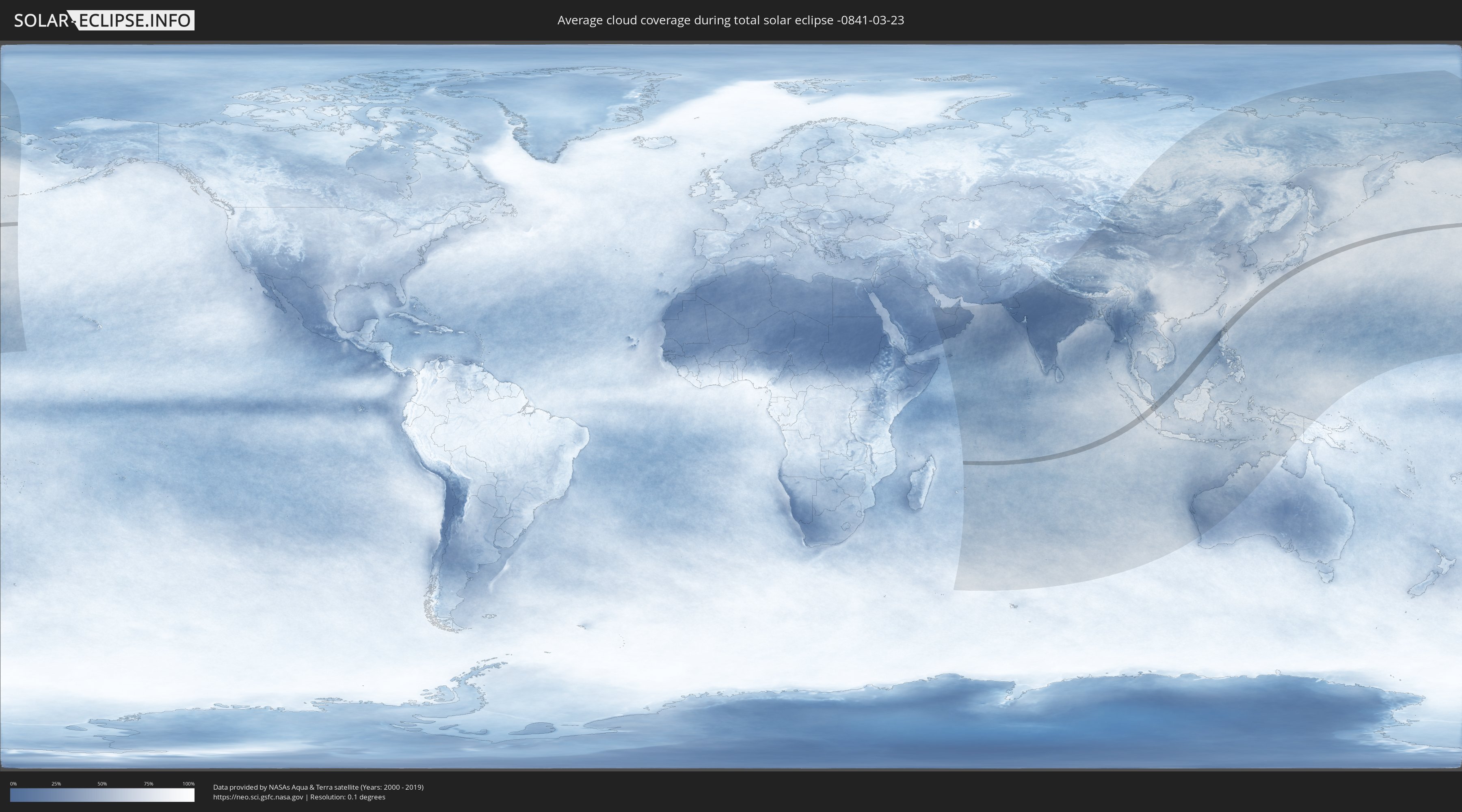1462x812 pixels.
Task: Click the 'Data provided by NASAs Aqua & Terra satellite' text
Action: tap(285, 787)
